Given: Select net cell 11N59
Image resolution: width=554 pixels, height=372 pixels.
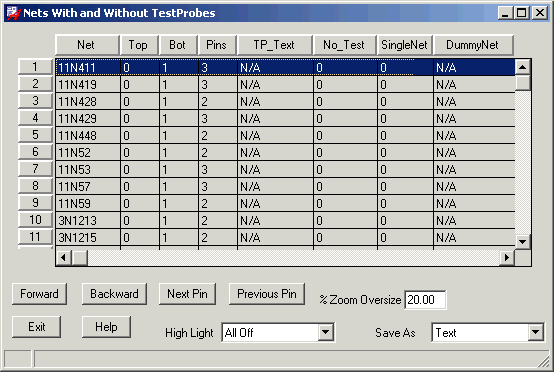Looking at the screenshot, I should [x=88, y=203].
